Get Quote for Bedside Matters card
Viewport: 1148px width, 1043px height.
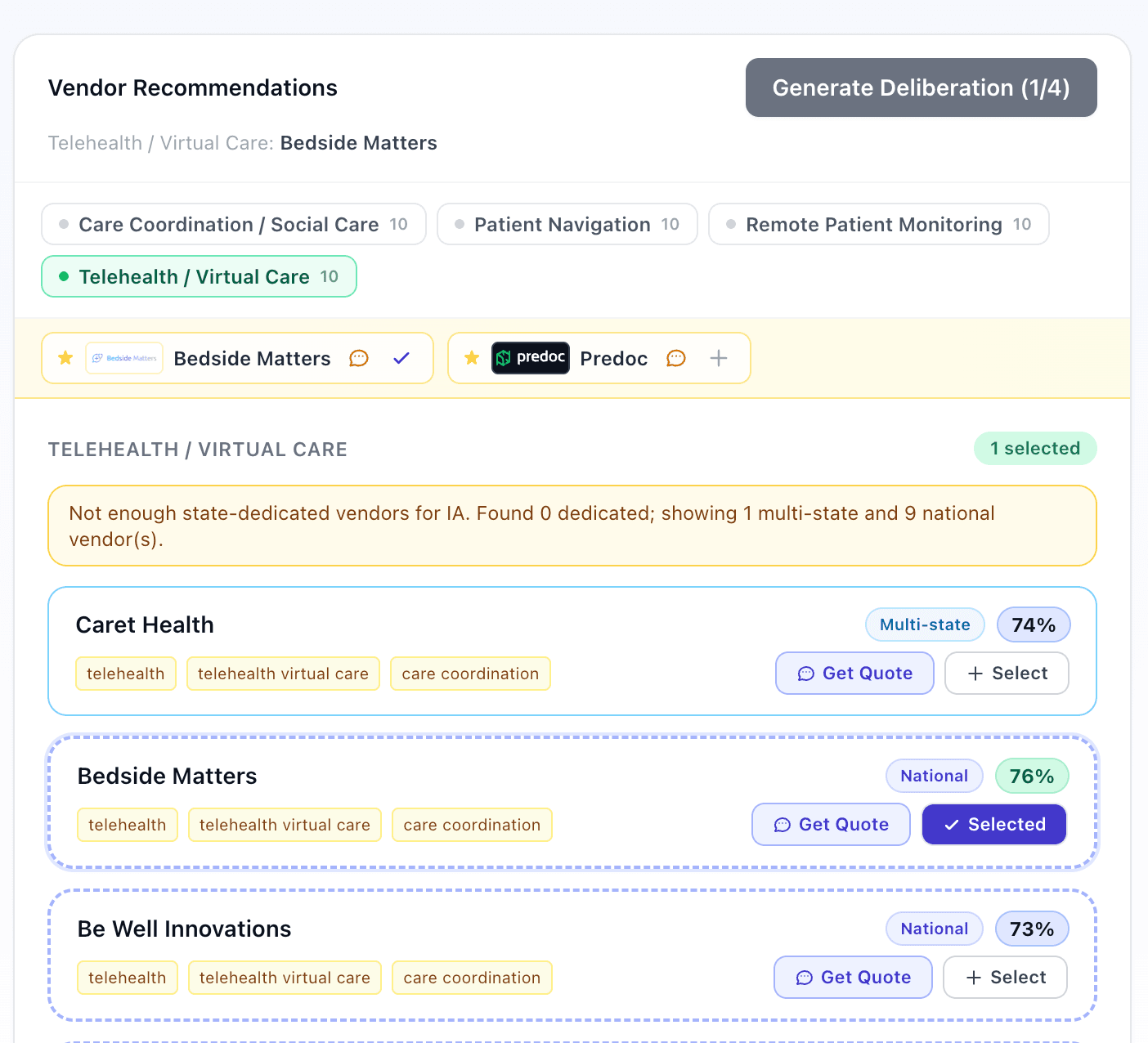click(x=831, y=824)
